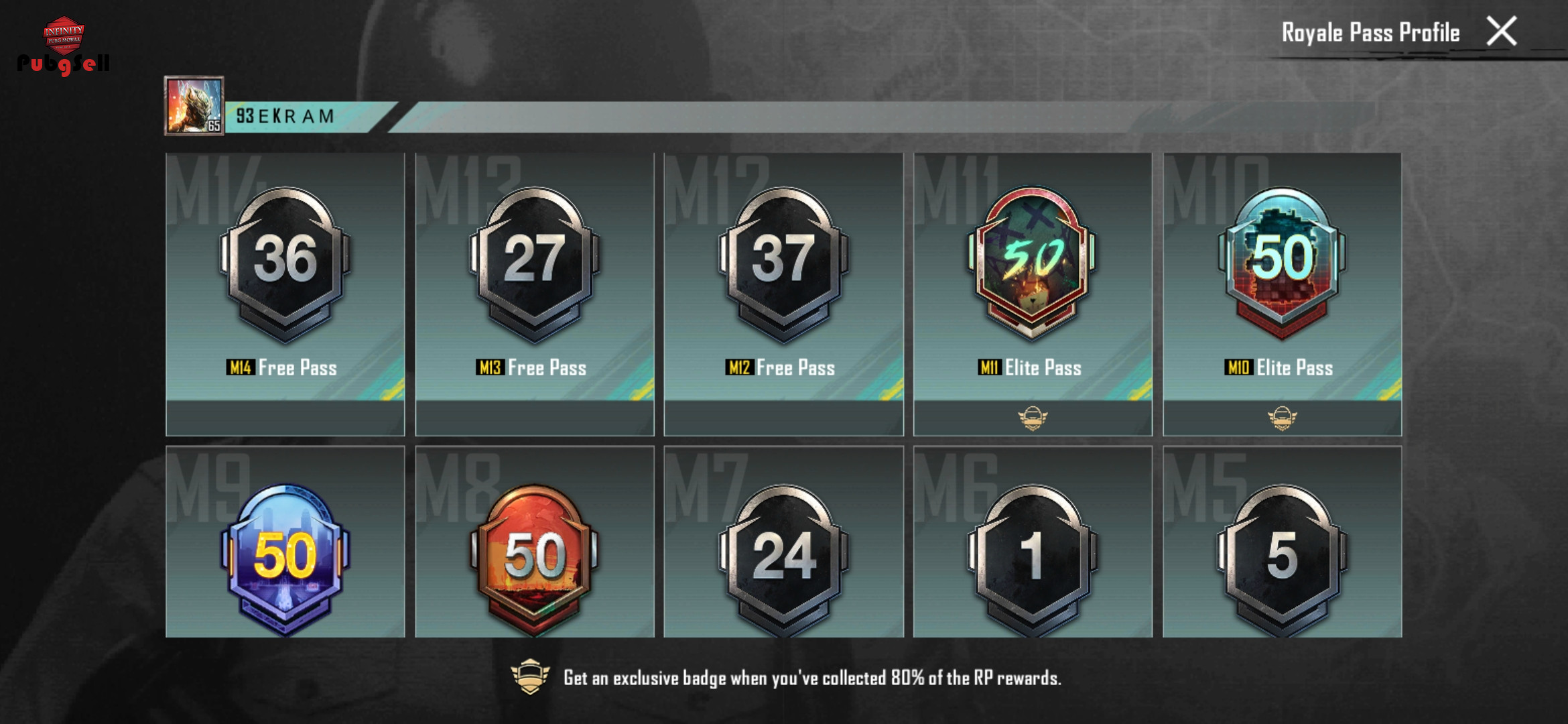Open the M11 Elite Pass badge
The width and height of the screenshot is (1568, 724).
(1033, 263)
